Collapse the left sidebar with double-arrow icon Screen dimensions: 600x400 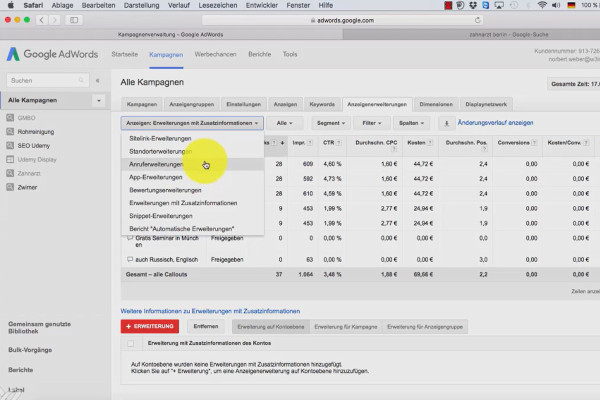[x=98, y=80]
